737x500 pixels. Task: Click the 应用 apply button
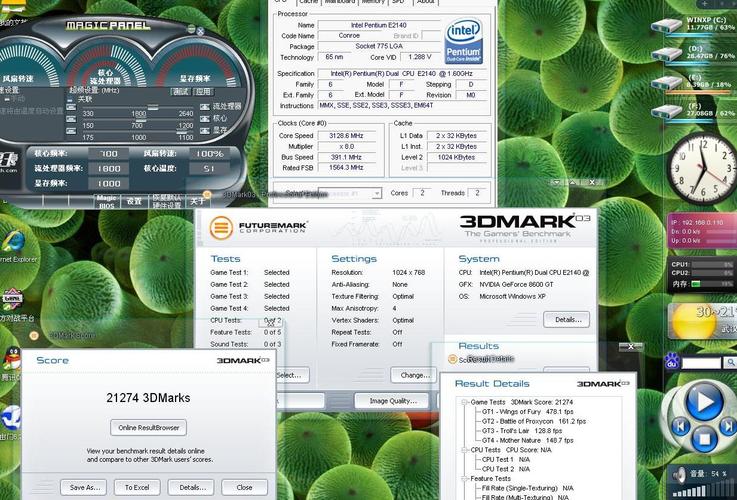[203, 92]
